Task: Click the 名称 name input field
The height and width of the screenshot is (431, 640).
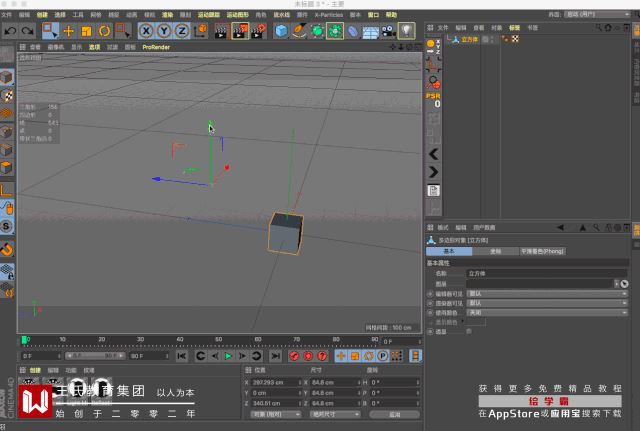Action: point(547,273)
